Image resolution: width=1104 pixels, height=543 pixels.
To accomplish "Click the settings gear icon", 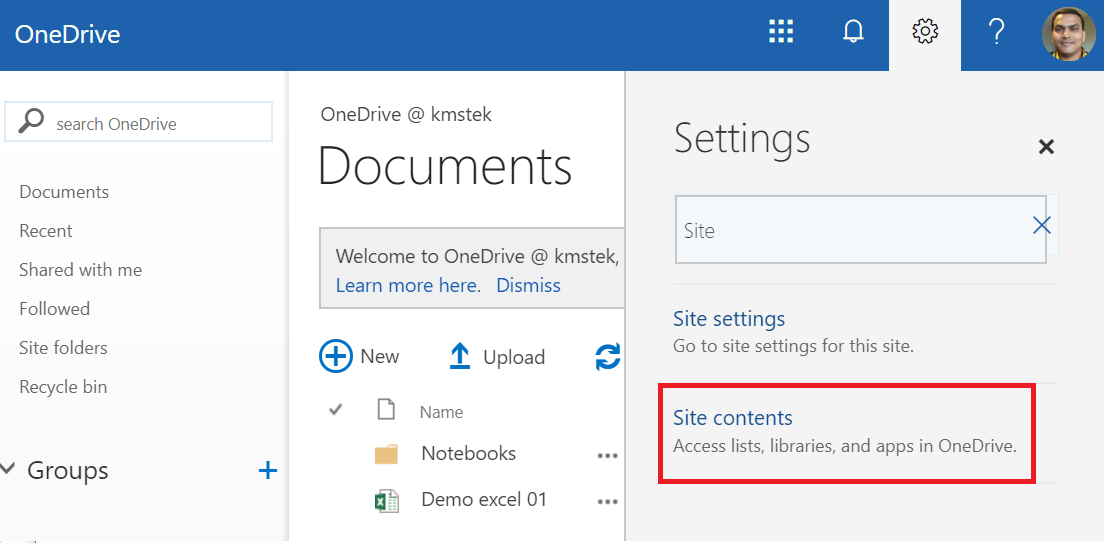I will click(925, 33).
